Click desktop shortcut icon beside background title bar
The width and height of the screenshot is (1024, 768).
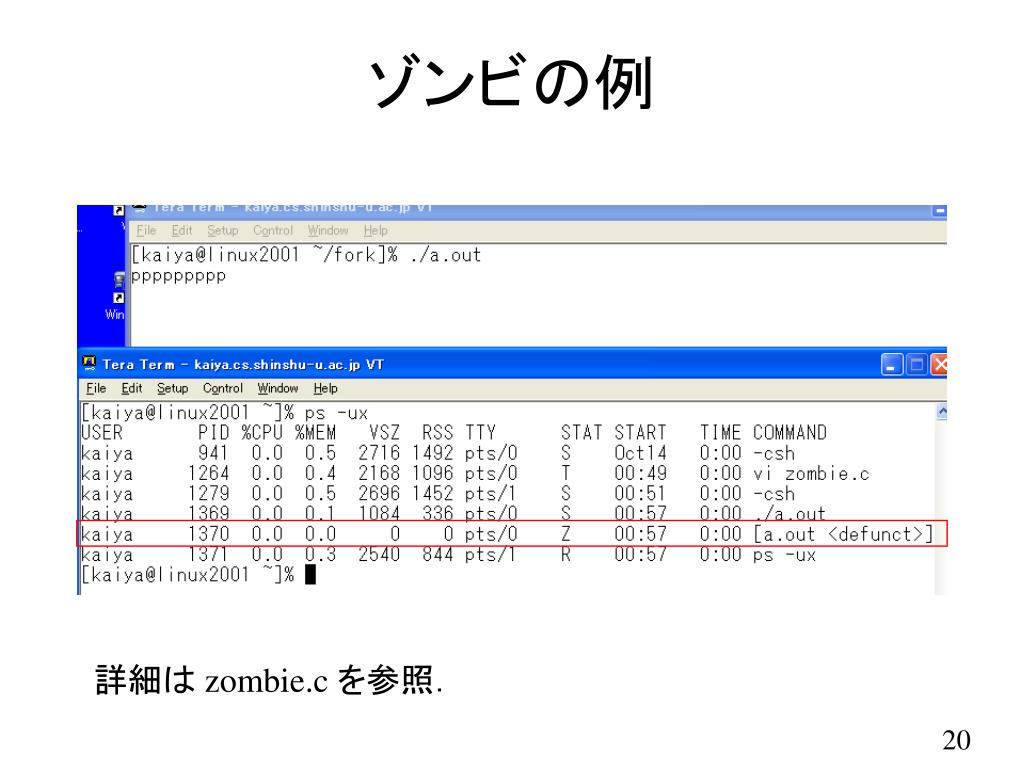[118, 210]
